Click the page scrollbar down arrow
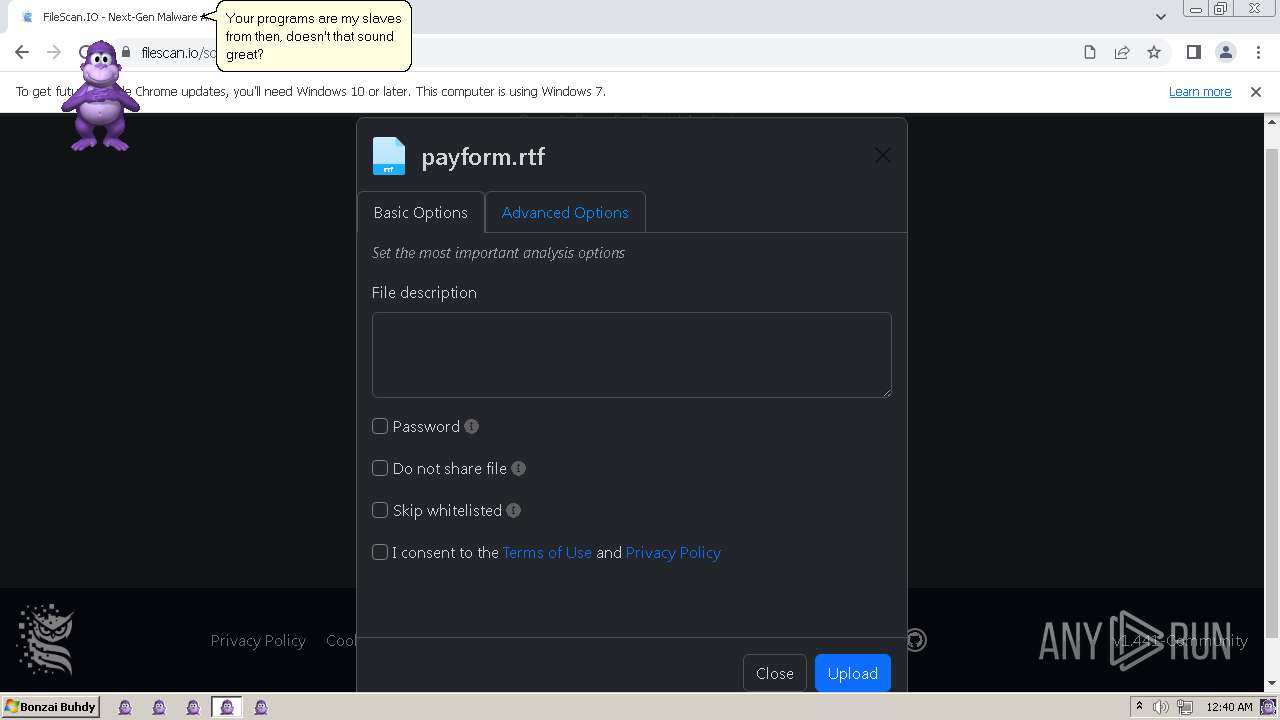 click(x=1272, y=683)
